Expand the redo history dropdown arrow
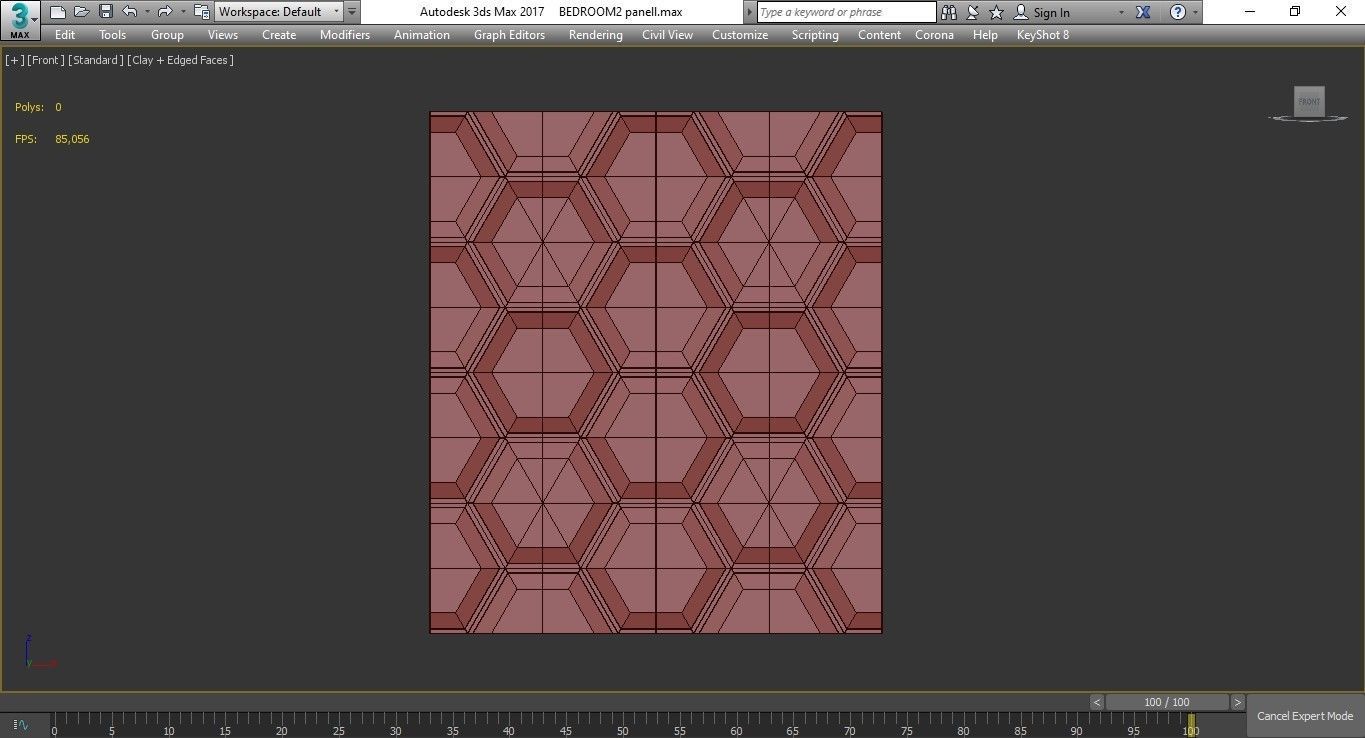Image resolution: width=1365 pixels, height=738 pixels. click(x=183, y=12)
